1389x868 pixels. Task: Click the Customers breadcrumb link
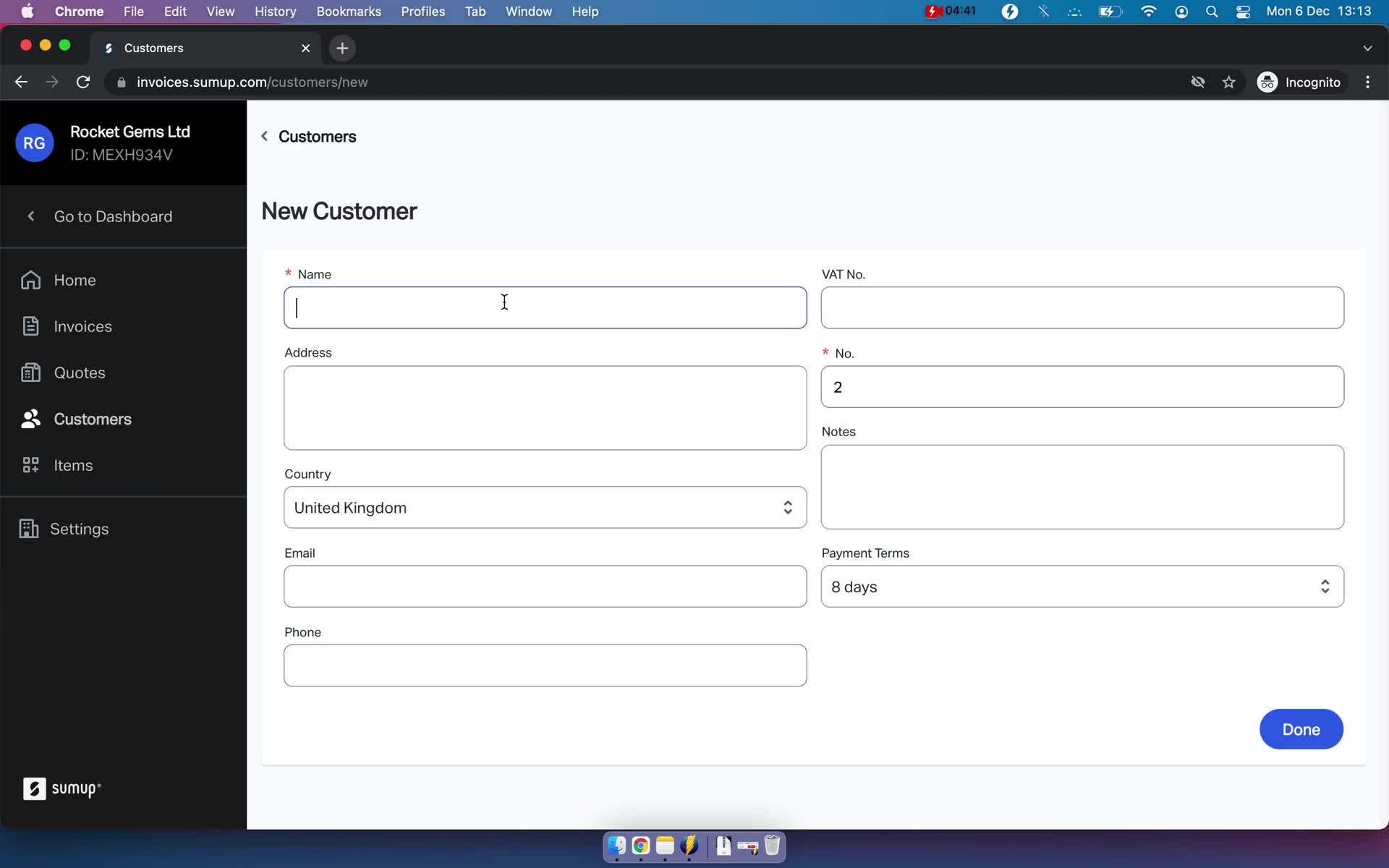click(317, 136)
